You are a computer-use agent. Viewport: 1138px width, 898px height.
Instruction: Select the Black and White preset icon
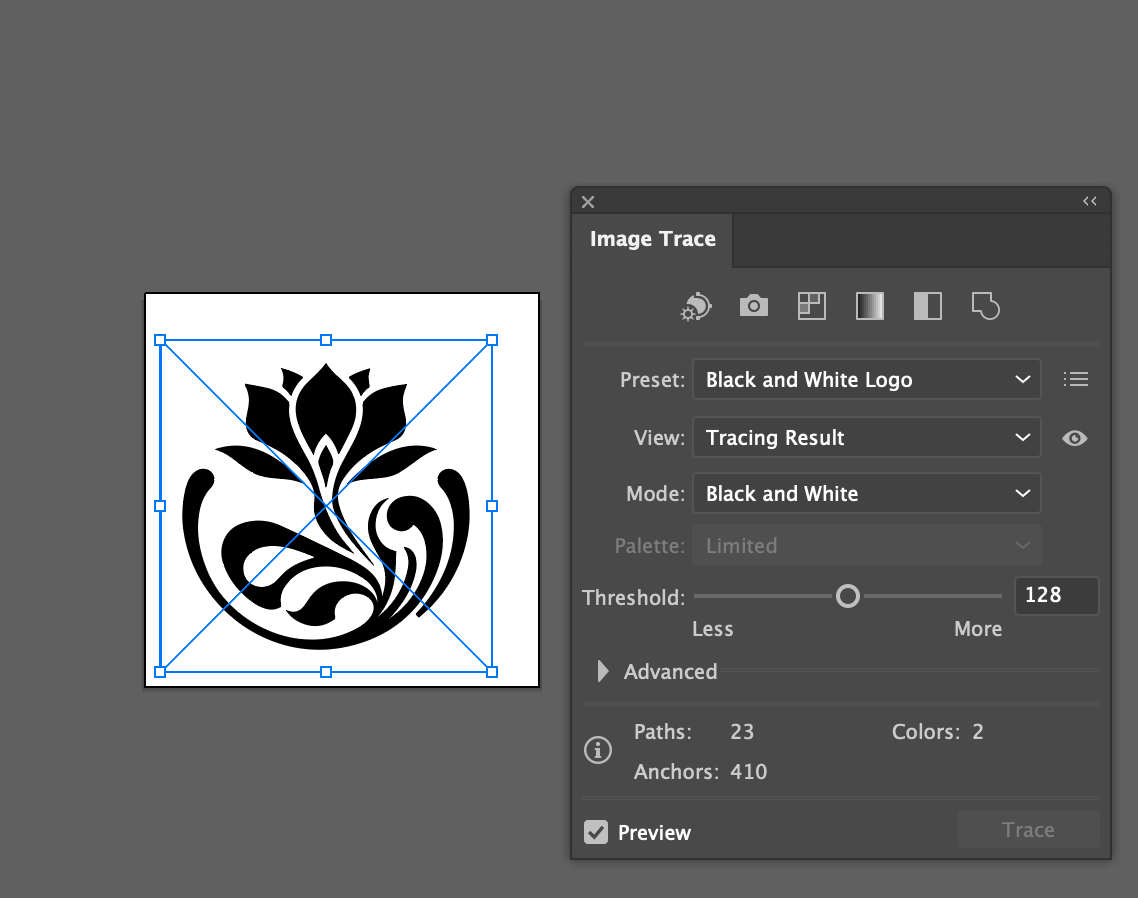(x=927, y=306)
